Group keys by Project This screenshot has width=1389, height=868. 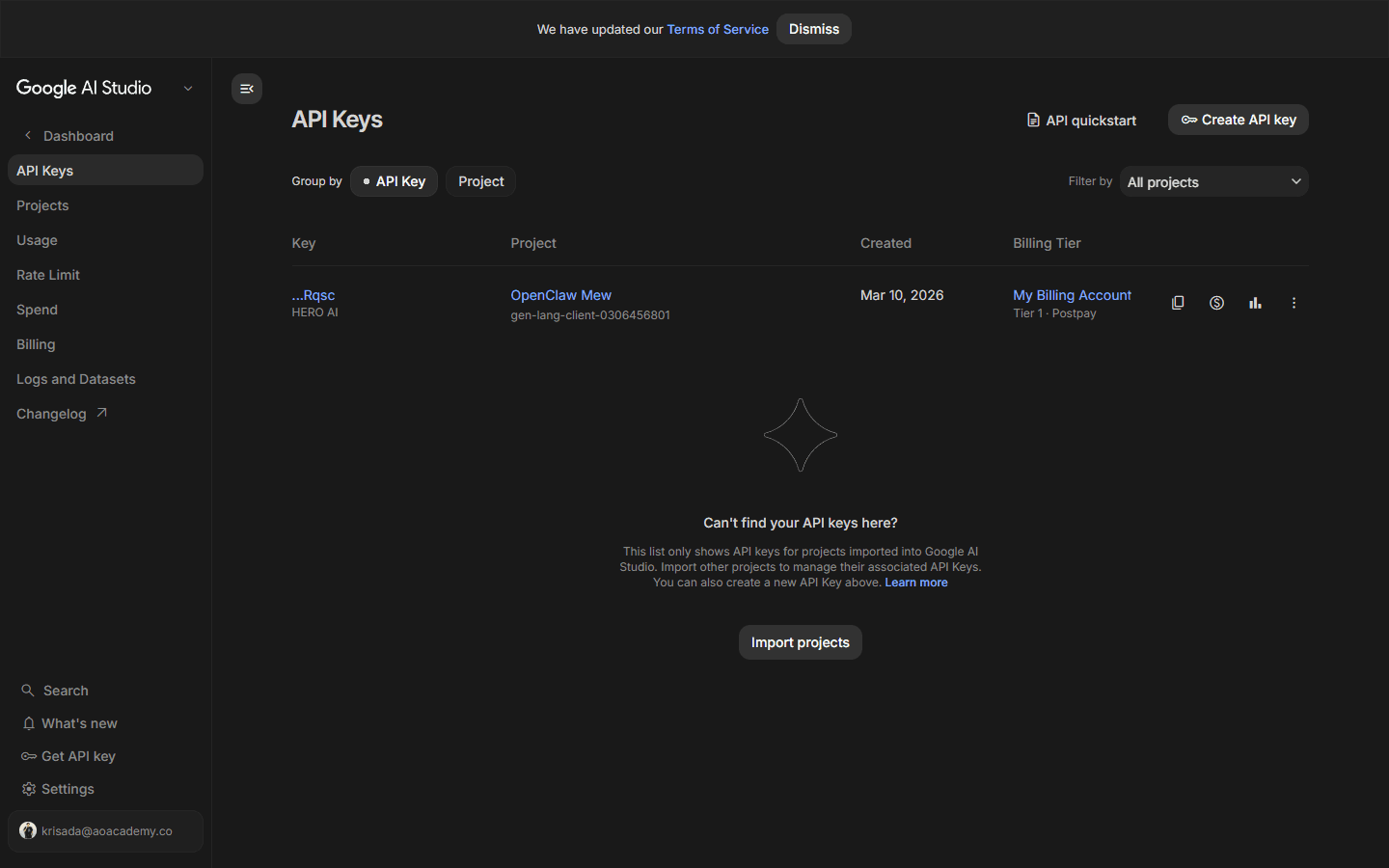480,181
